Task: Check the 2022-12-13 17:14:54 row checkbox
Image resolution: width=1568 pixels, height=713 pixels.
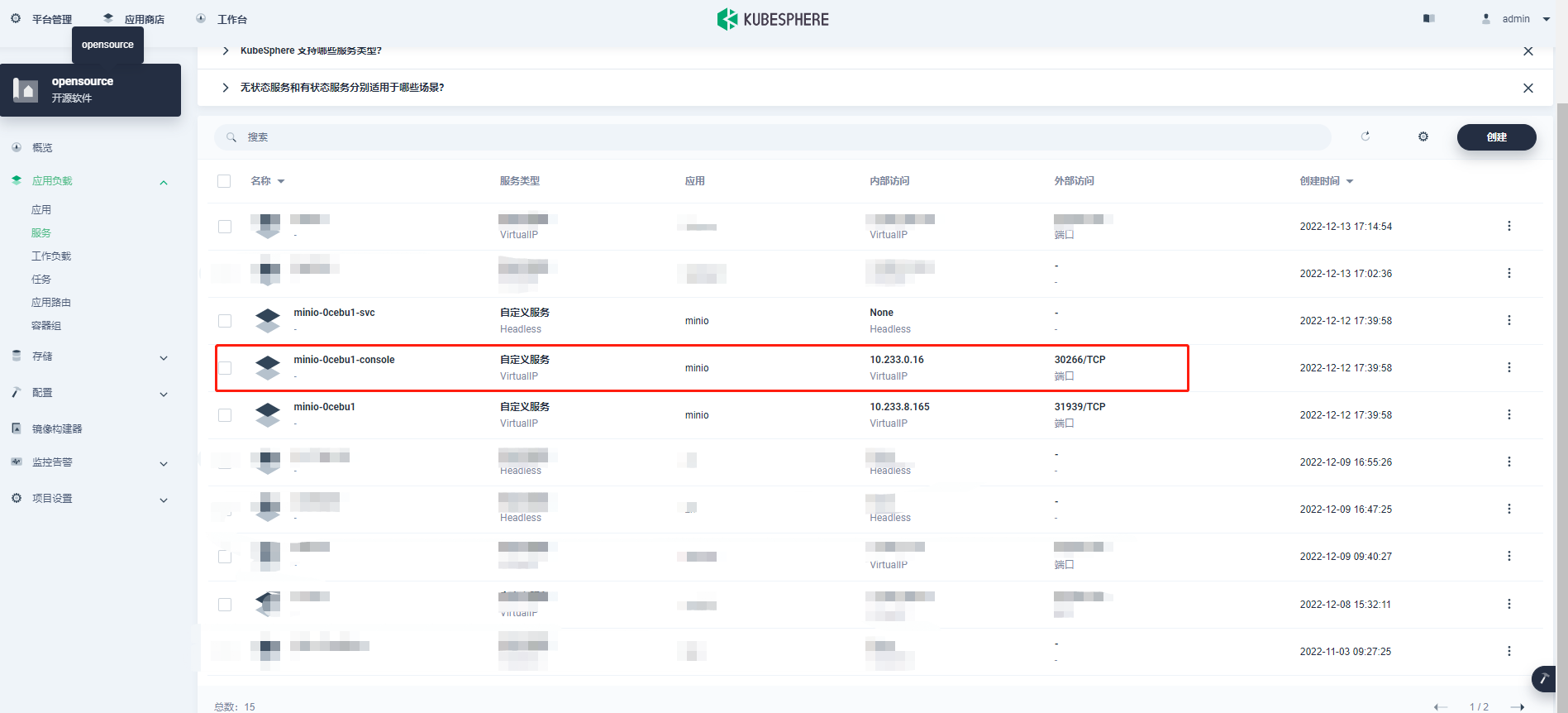Action: [x=225, y=226]
